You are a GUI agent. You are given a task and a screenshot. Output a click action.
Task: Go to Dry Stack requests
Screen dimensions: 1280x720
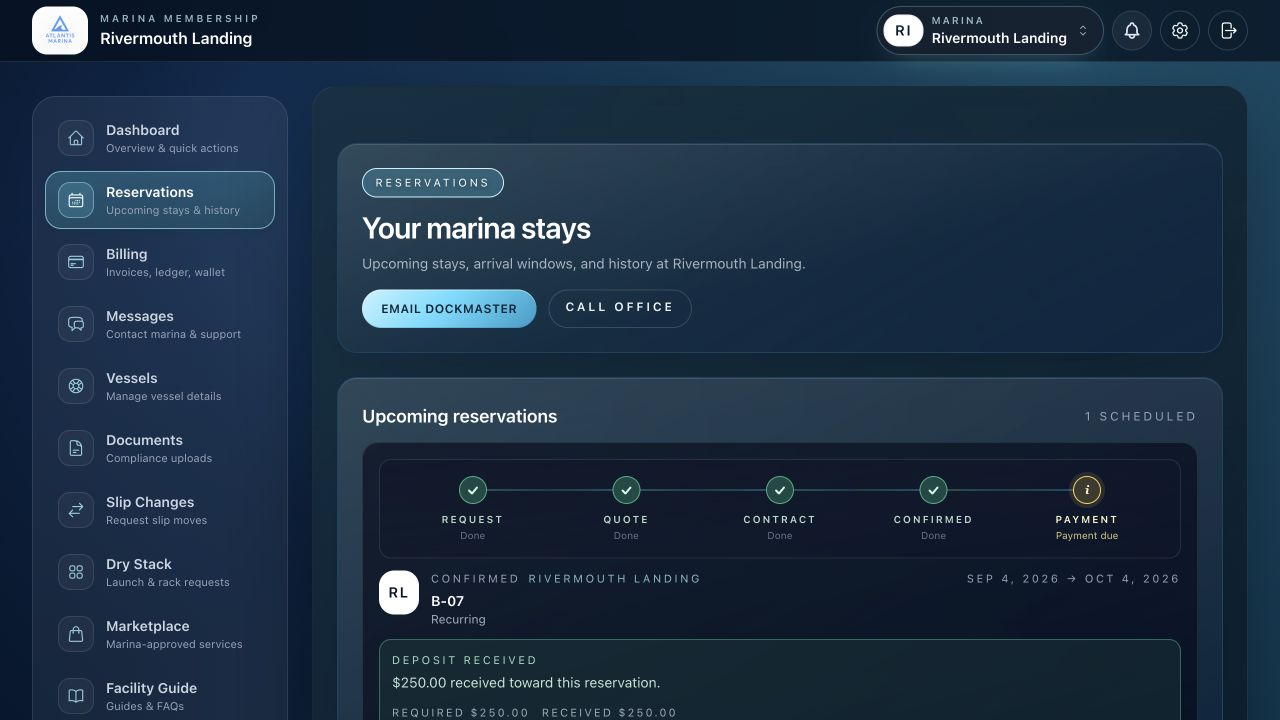point(160,572)
